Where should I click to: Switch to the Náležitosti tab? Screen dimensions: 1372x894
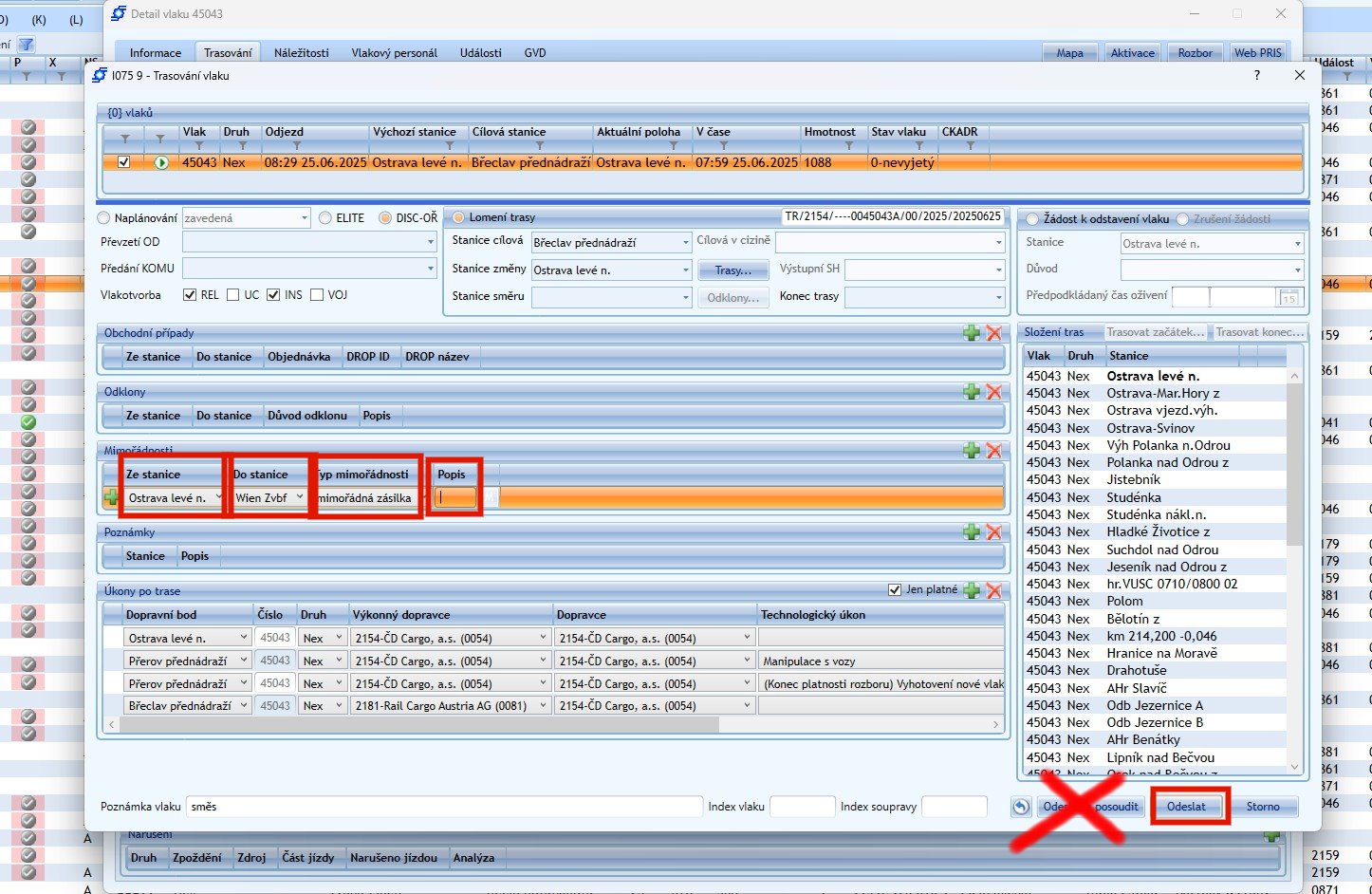click(x=301, y=53)
